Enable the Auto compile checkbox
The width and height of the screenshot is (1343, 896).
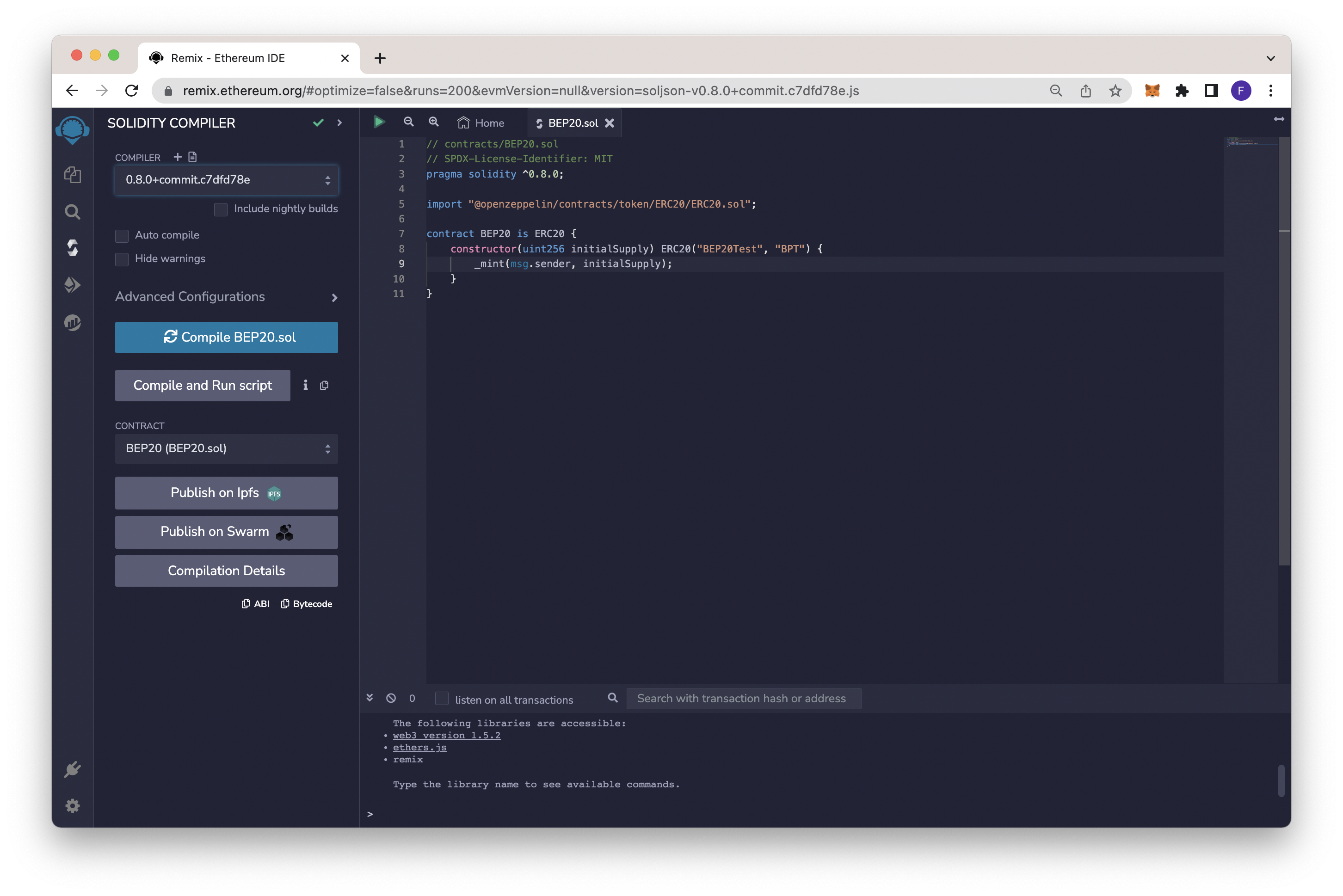122,235
